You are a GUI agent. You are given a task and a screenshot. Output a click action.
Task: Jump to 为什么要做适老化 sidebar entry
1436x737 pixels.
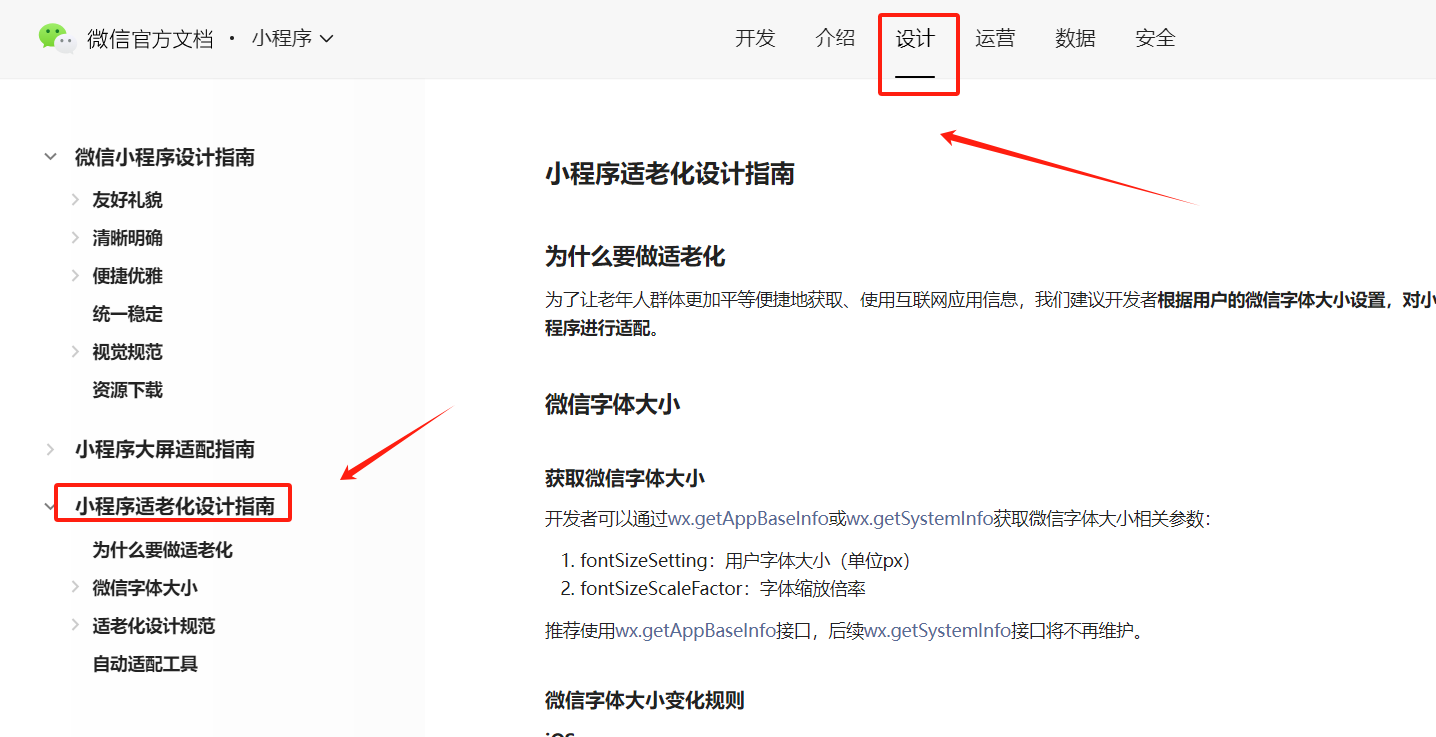tap(163, 550)
